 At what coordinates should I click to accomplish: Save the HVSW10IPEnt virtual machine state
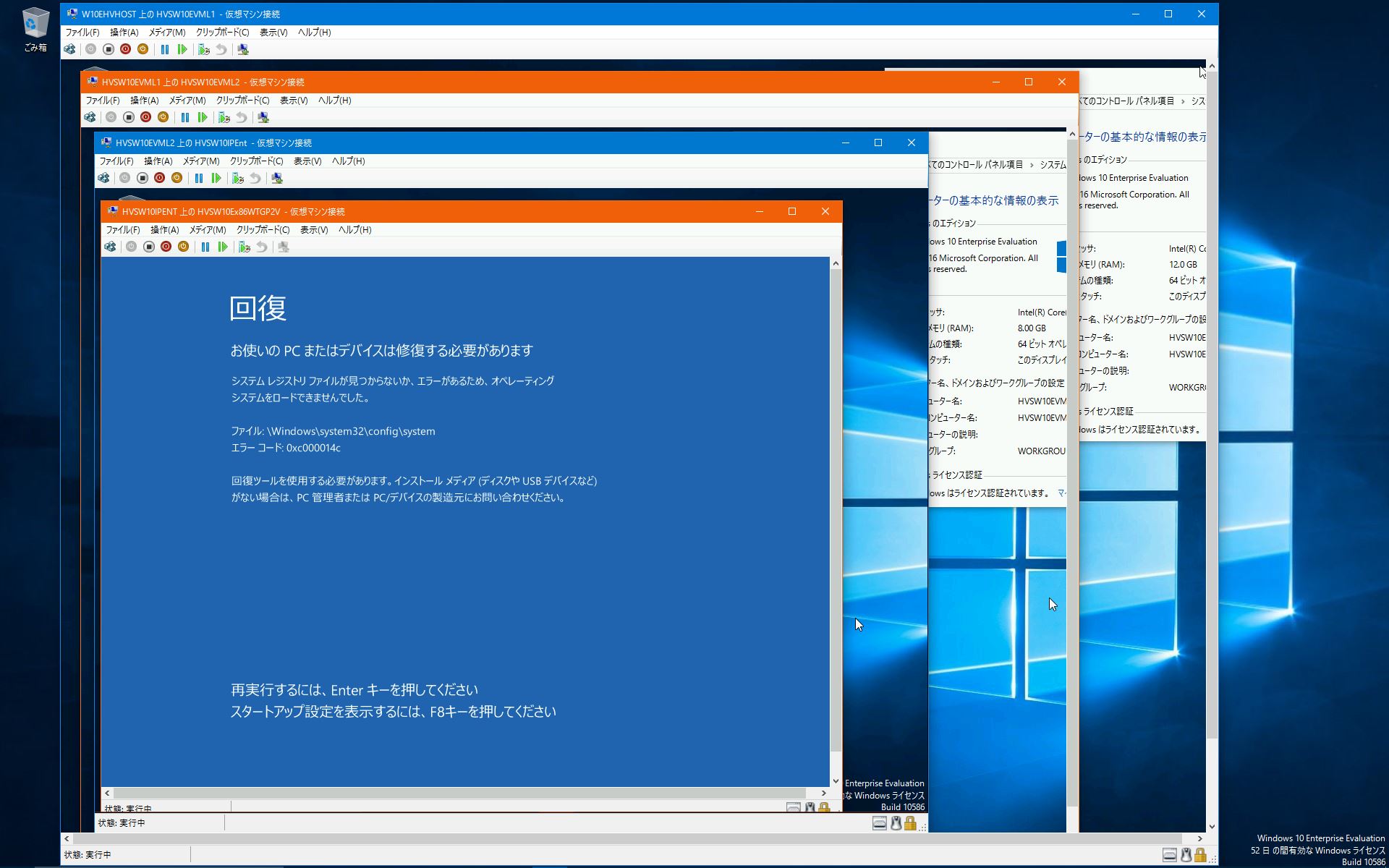pyautogui.click(x=177, y=178)
